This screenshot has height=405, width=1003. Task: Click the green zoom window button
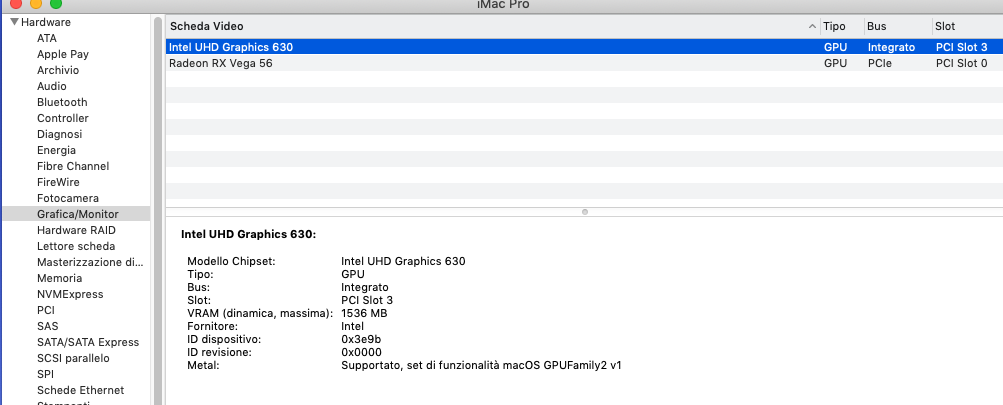pyautogui.click(x=56, y=3)
